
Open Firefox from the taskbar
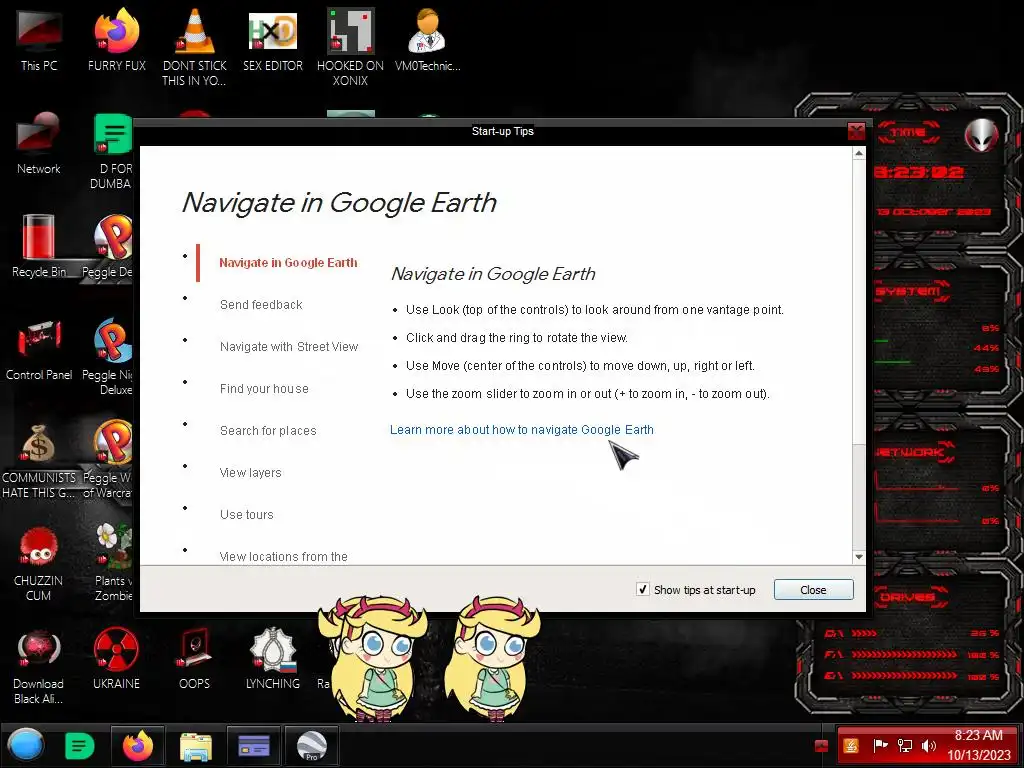137,746
